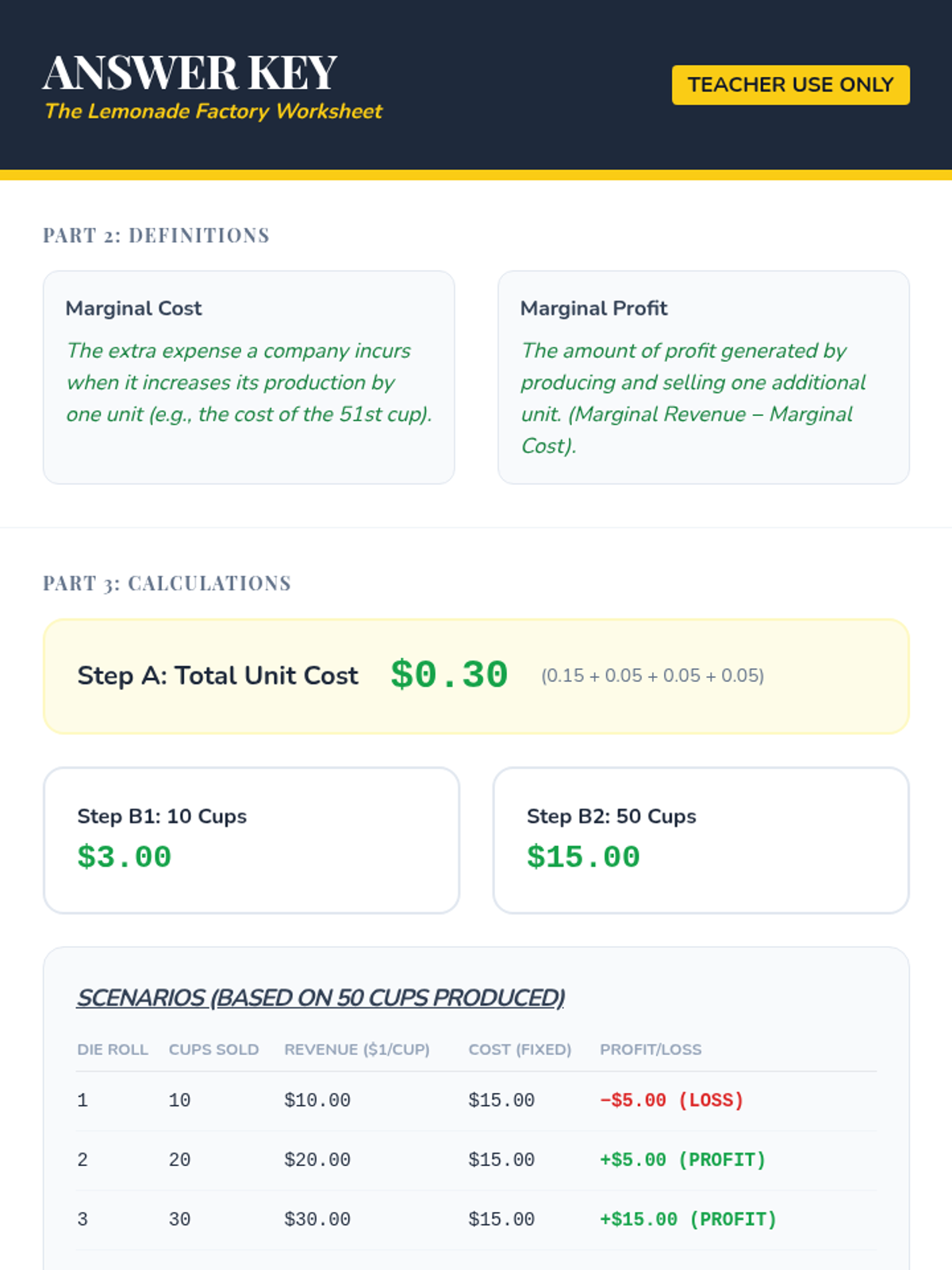952x1270 pixels.
Task: Click the unit cost formula in parentheses
Action: point(652,675)
